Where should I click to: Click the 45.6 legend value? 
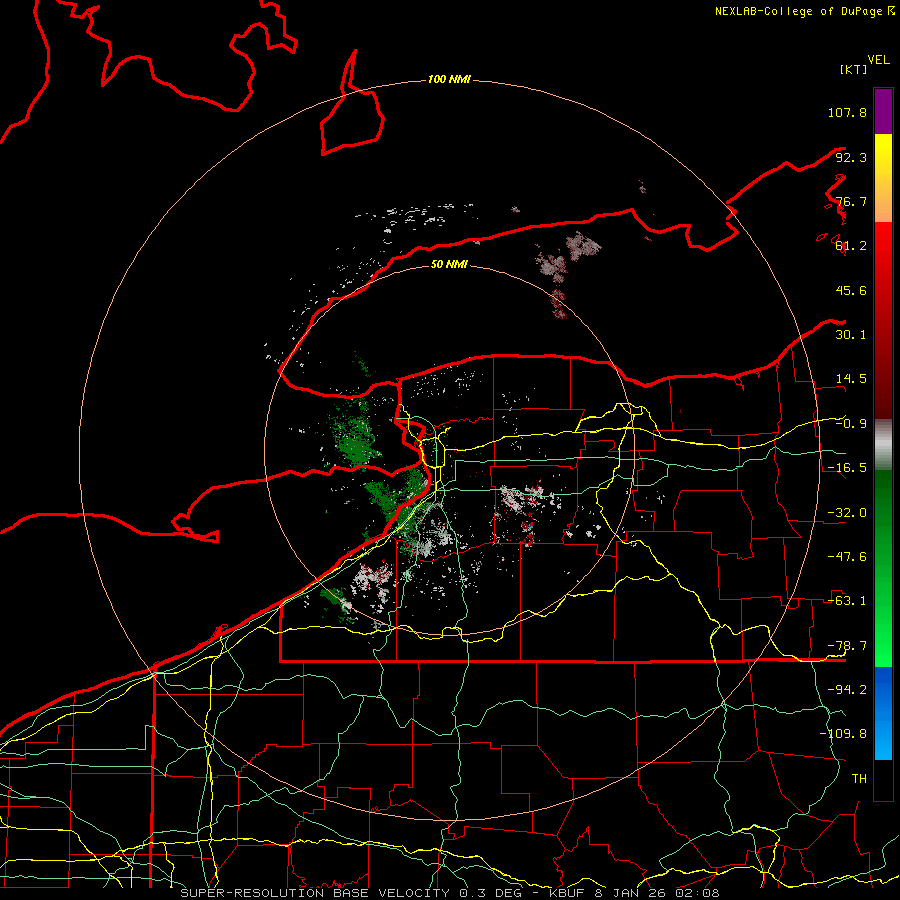pos(851,290)
